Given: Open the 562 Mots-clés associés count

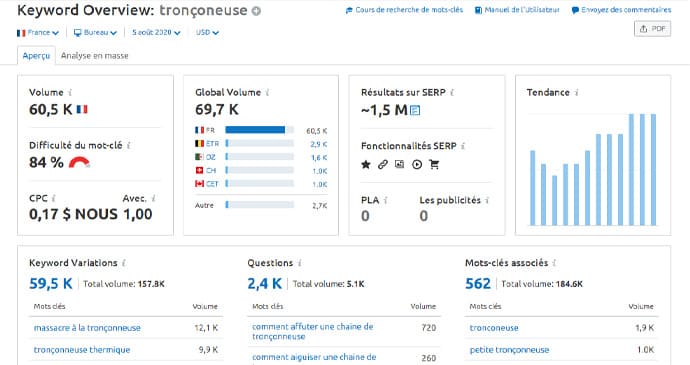Looking at the screenshot, I should coord(478,284).
